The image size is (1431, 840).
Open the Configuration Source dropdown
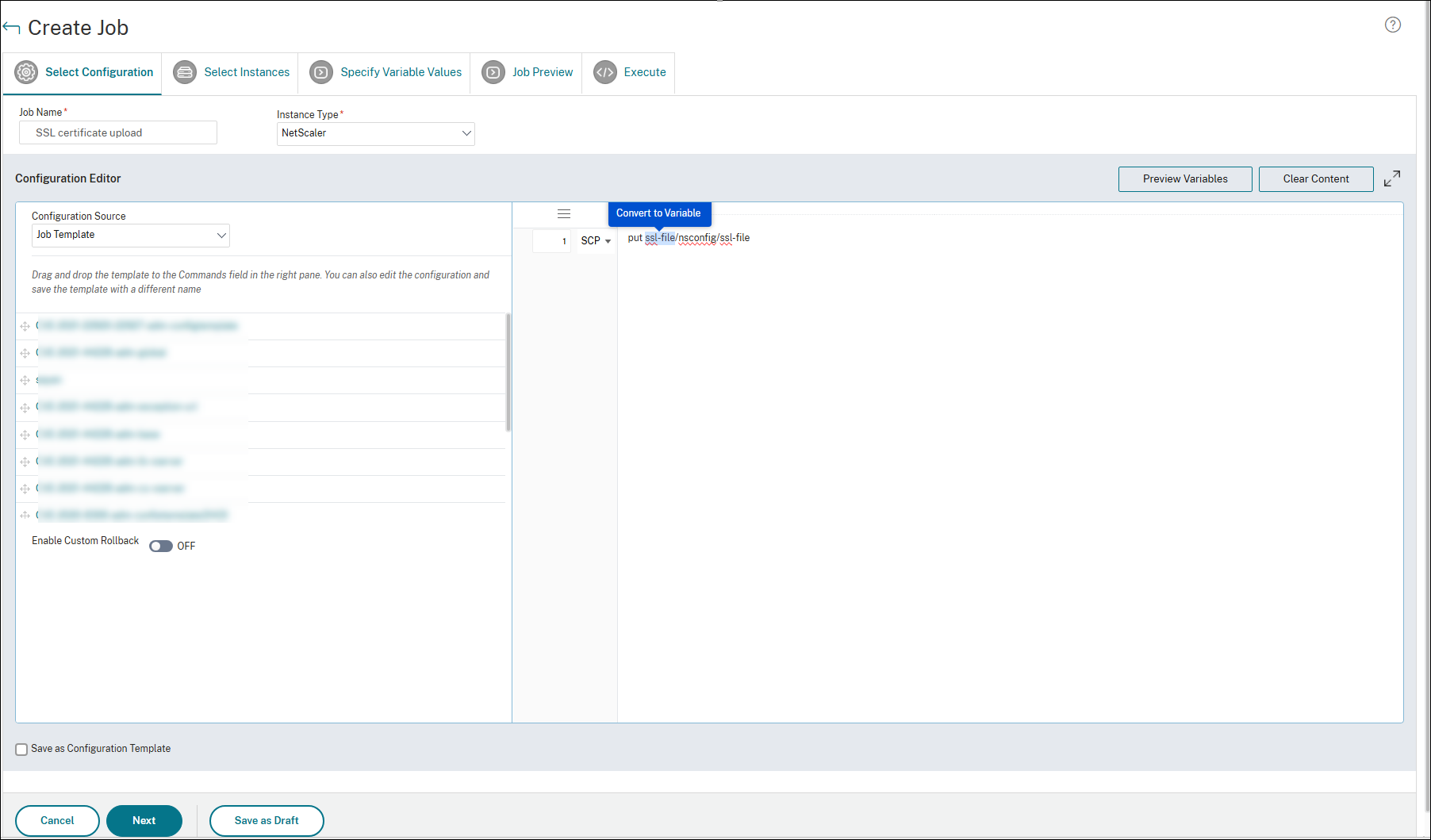pos(131,235)
